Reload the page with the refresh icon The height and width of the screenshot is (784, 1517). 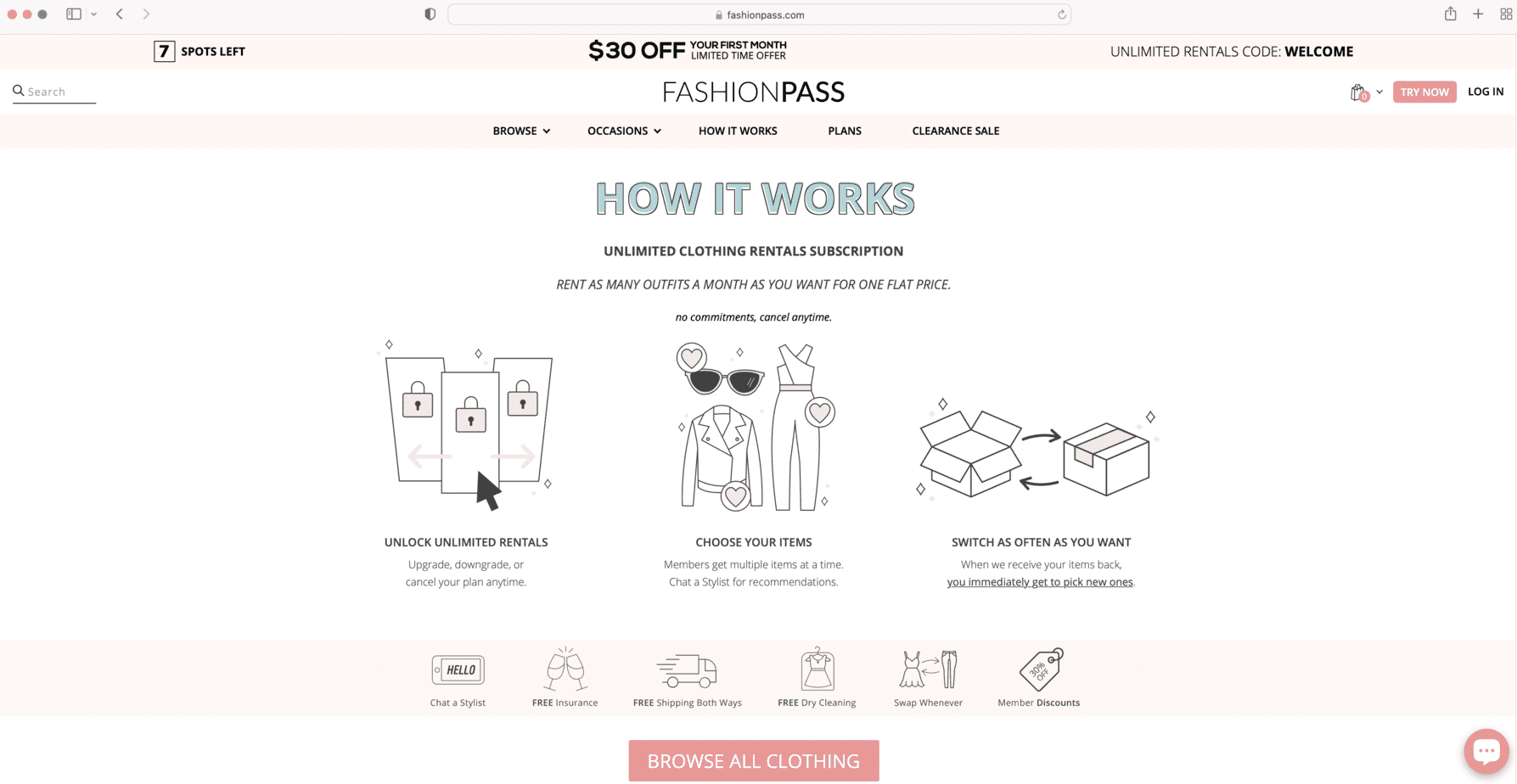(1061, 14)
